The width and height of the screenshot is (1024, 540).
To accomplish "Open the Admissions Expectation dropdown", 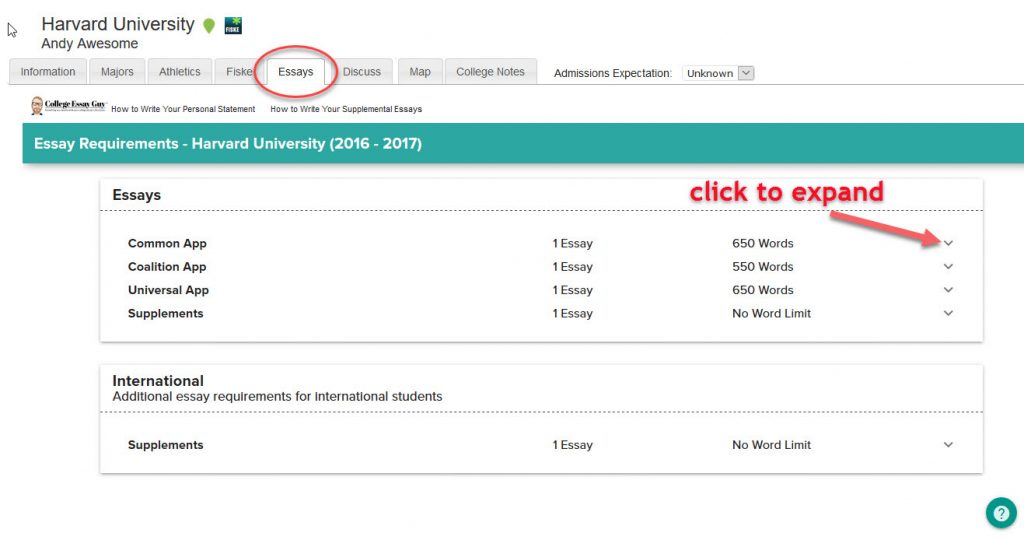I will coord(718,73).
